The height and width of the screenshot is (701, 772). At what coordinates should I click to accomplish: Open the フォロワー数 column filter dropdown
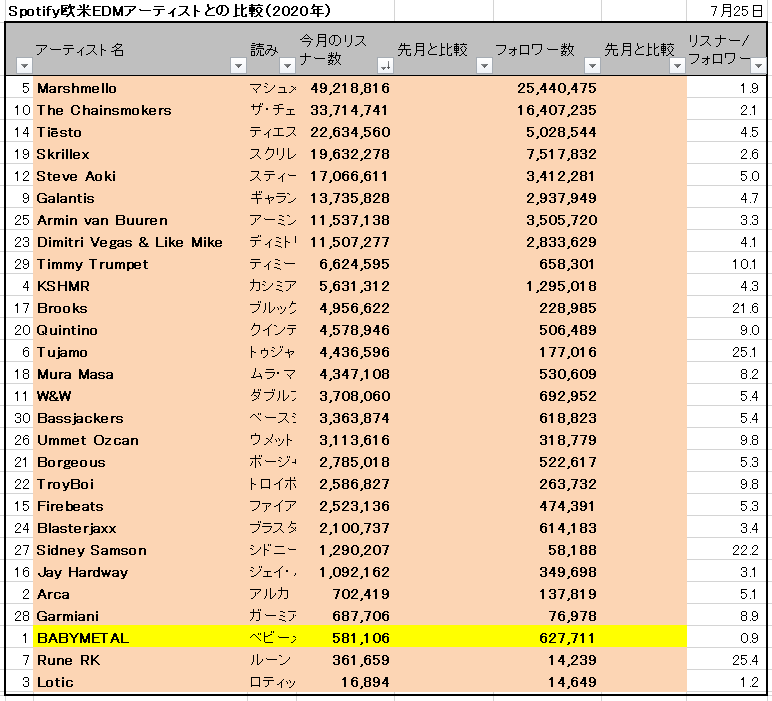click(592, 65)
